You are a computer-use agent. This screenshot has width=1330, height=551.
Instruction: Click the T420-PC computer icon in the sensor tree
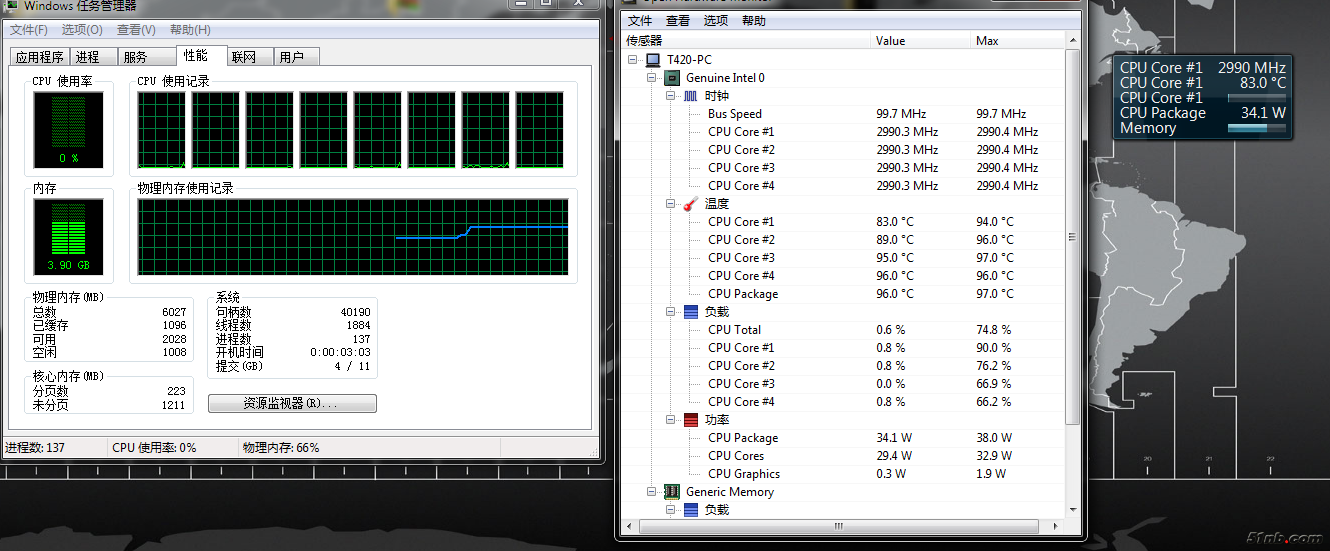[653, 60]
